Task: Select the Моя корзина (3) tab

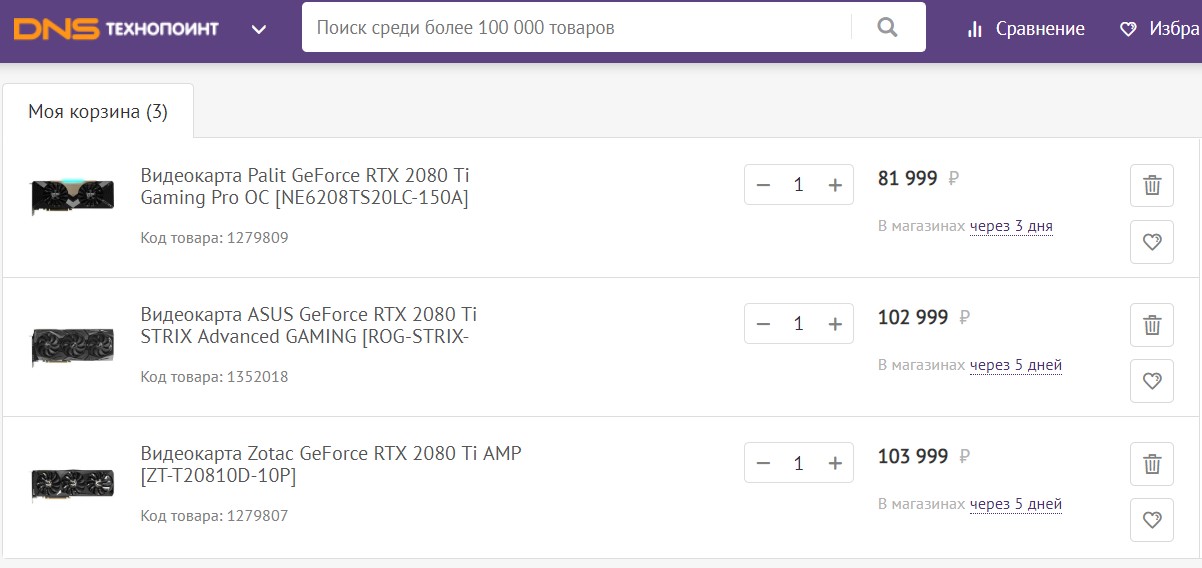Action: click(98, 111)
